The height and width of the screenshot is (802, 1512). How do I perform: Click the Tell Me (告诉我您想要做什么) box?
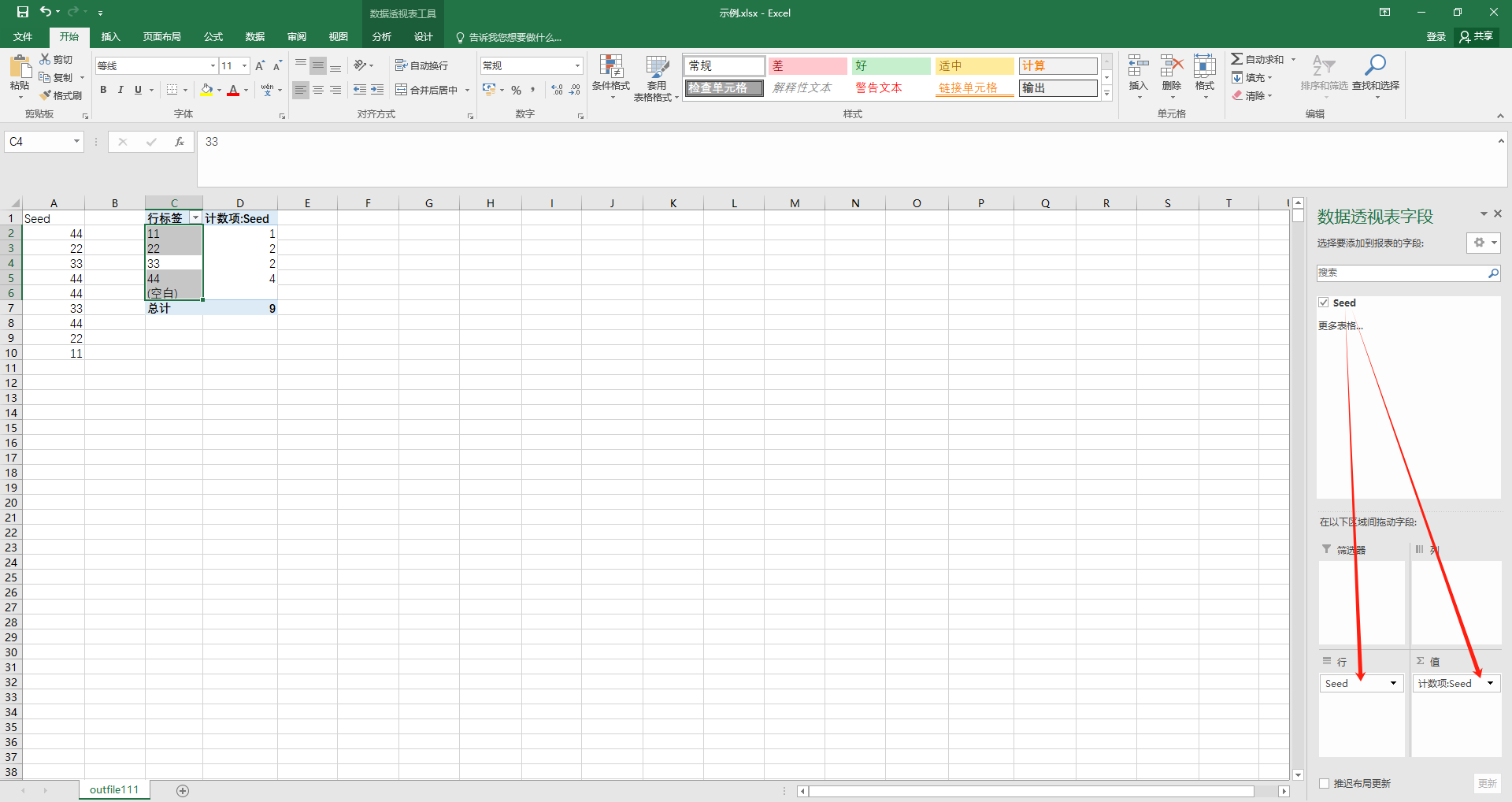coord(509,37)
